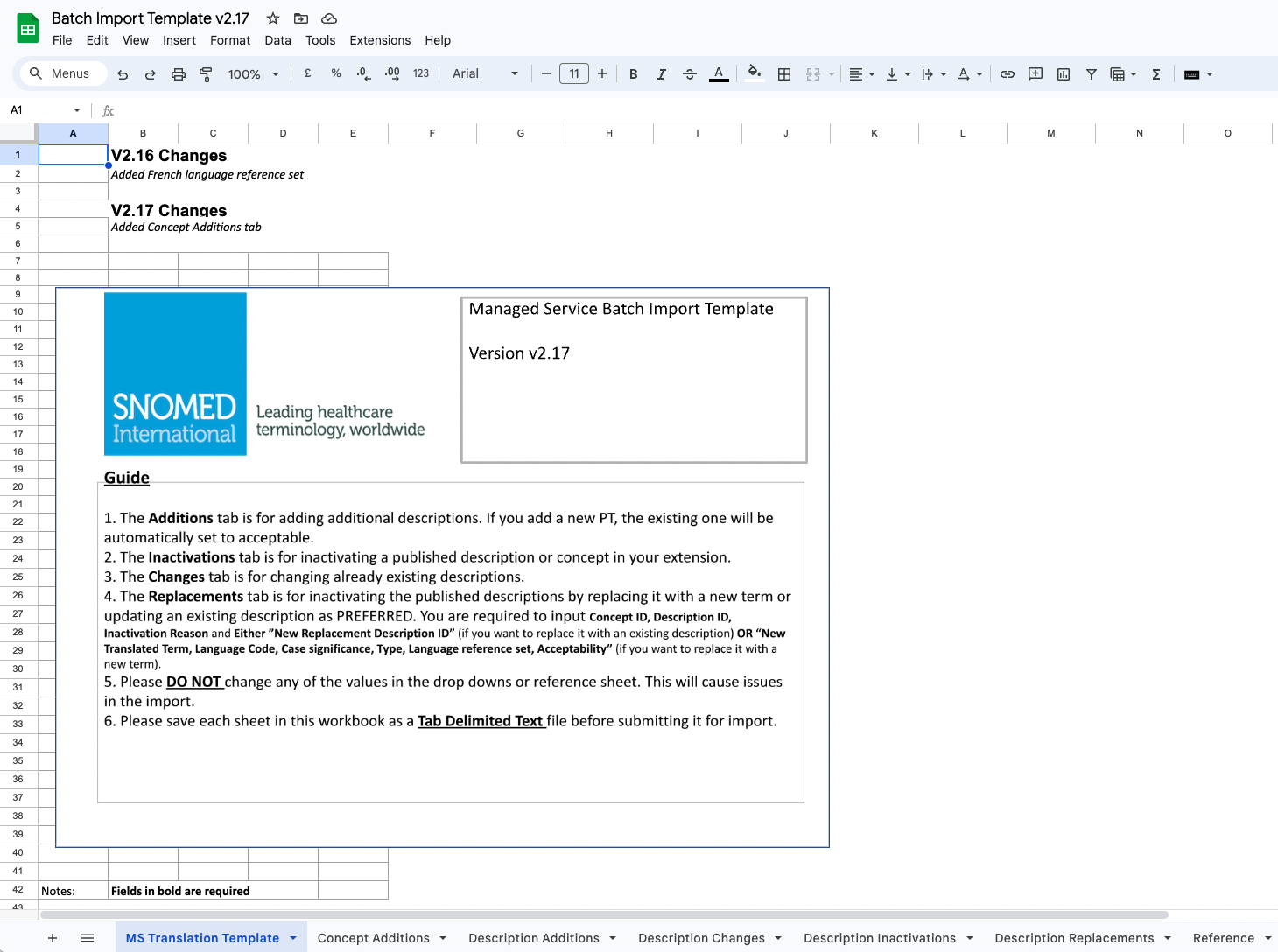The height and width of the screenshot is (952, 1278).
Task: Click the horizontal scrollbar
Action: 604,914
